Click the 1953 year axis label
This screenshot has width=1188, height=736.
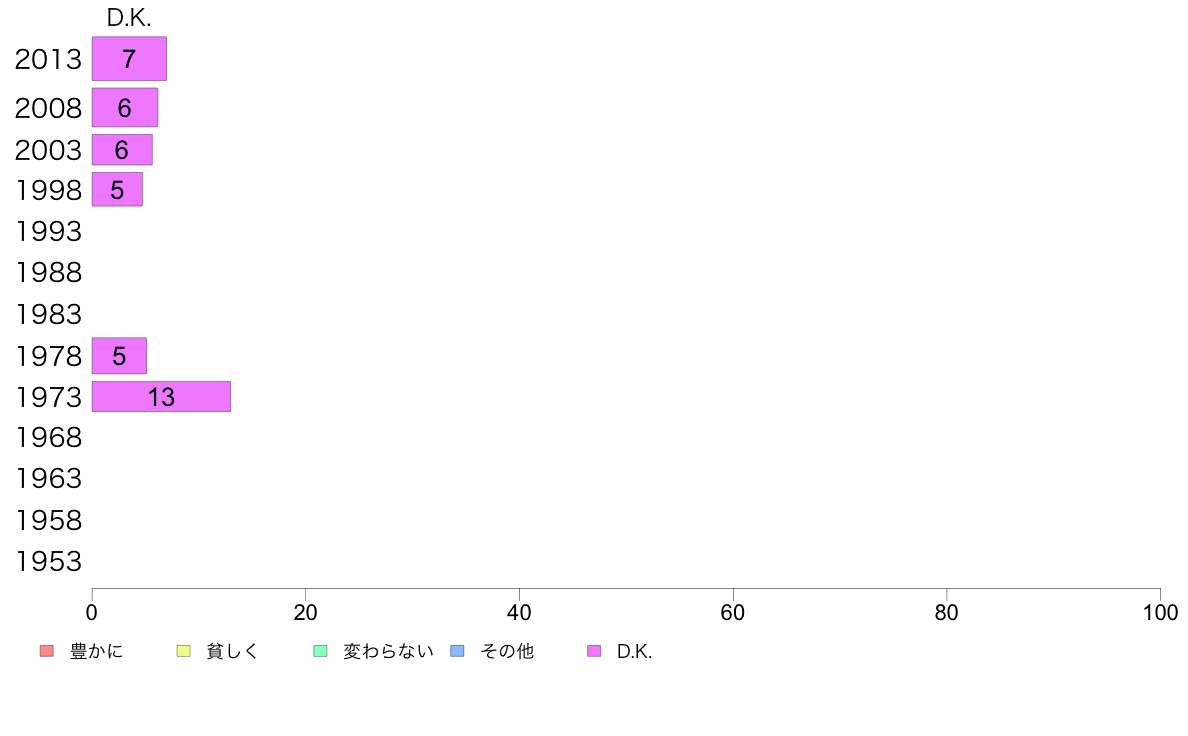coord(48,562)
